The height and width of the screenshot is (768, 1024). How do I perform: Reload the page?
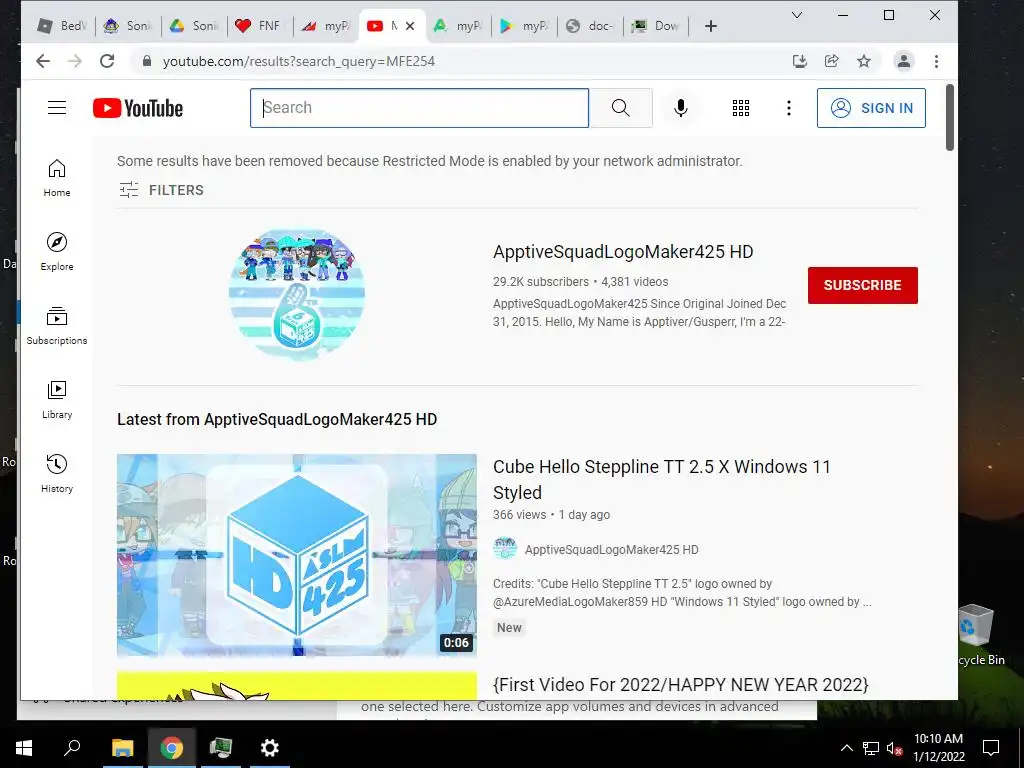pos(107,61)
